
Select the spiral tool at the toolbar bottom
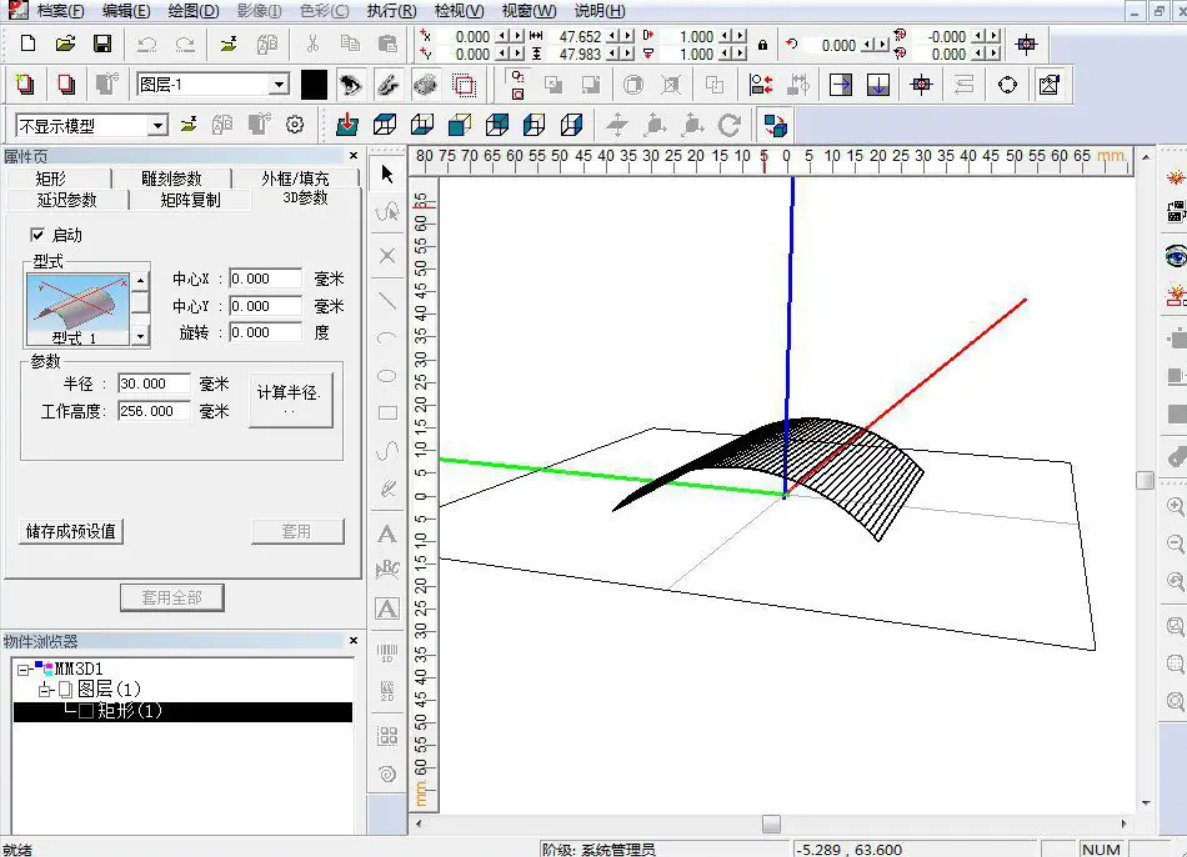387,772
